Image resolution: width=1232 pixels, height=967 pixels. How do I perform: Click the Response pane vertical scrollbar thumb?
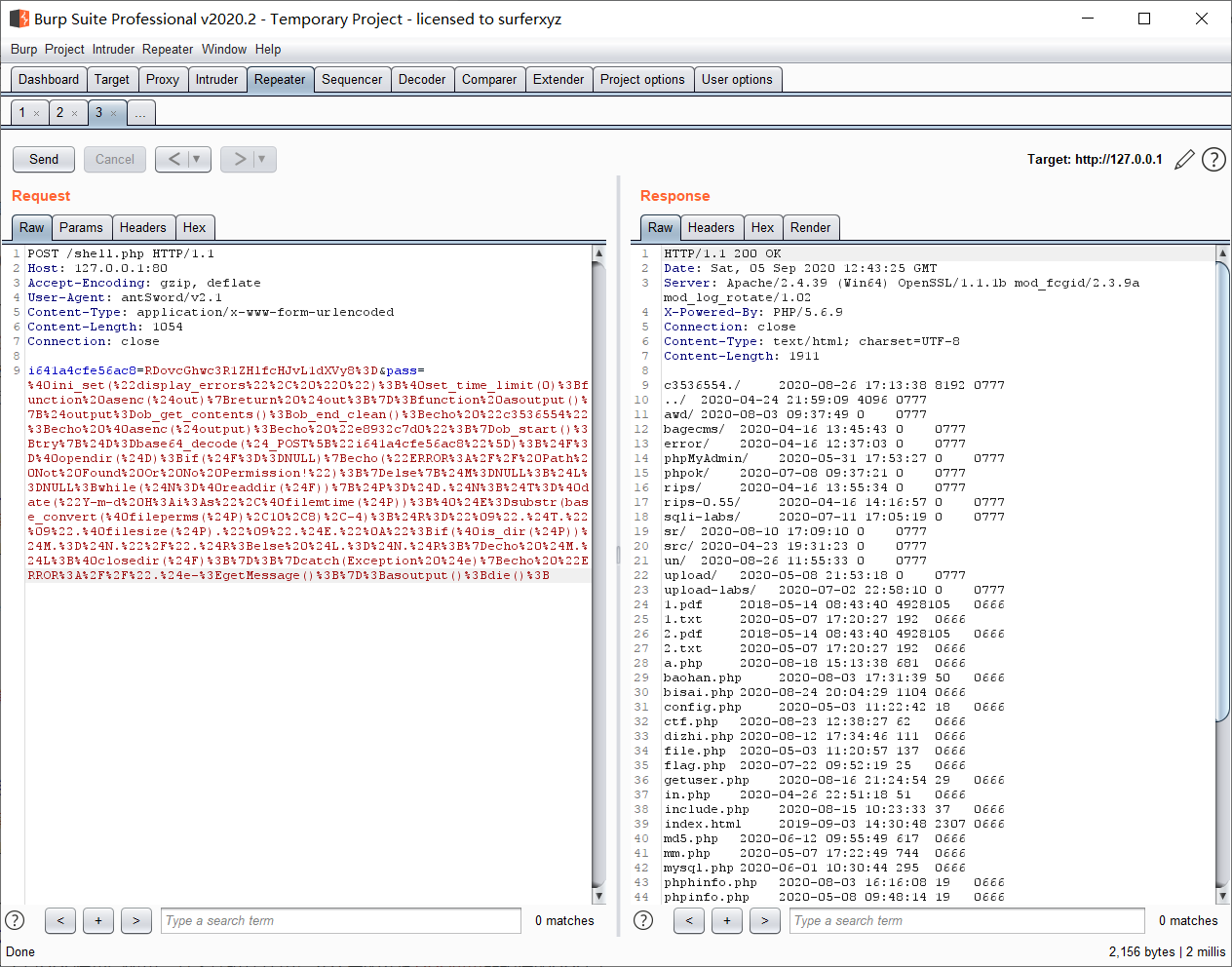pos(1222,492)
